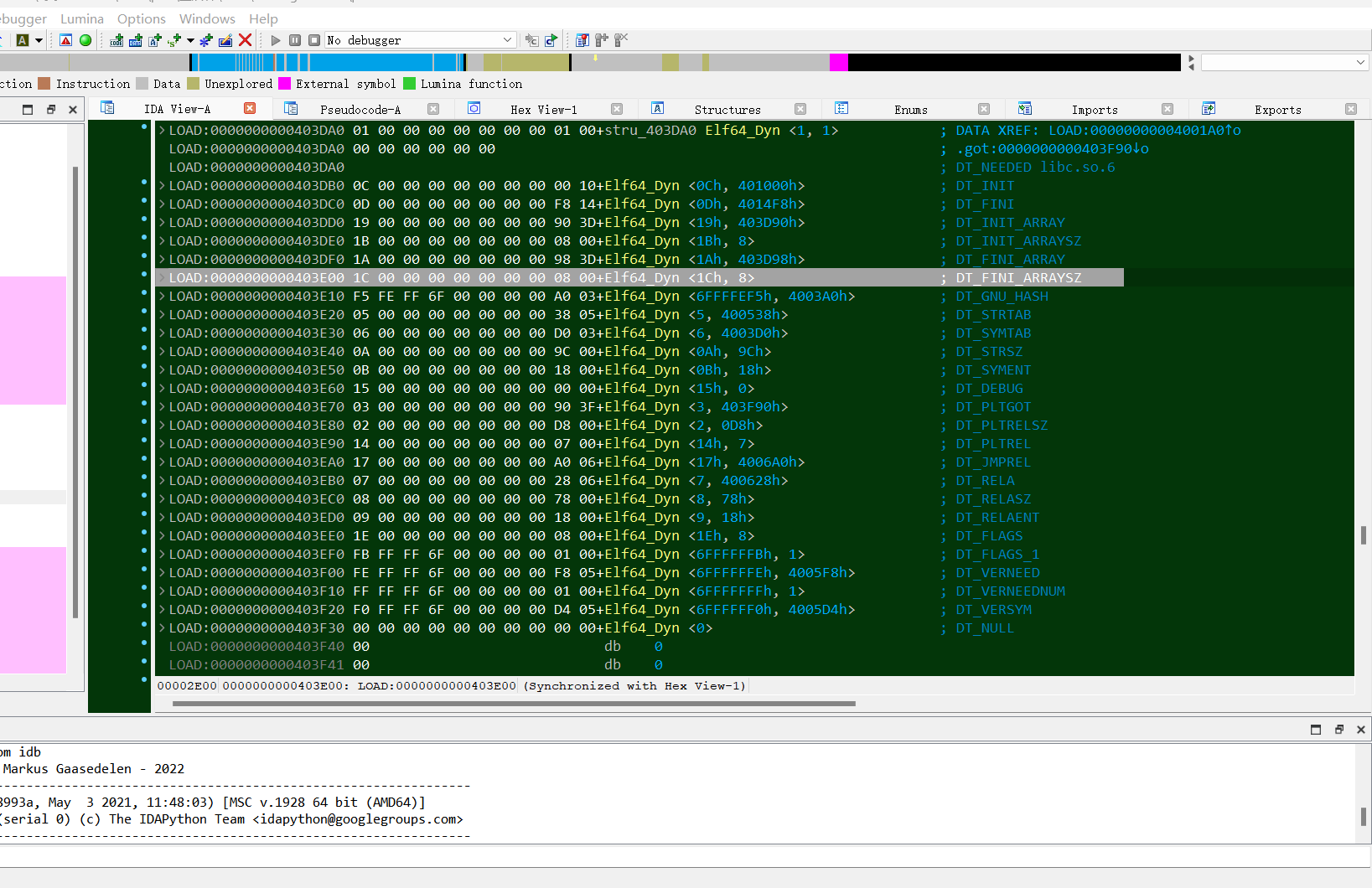Click the 's' plus toolbar icon
This screenshot has height=888, width=1372.
[174, 40]
